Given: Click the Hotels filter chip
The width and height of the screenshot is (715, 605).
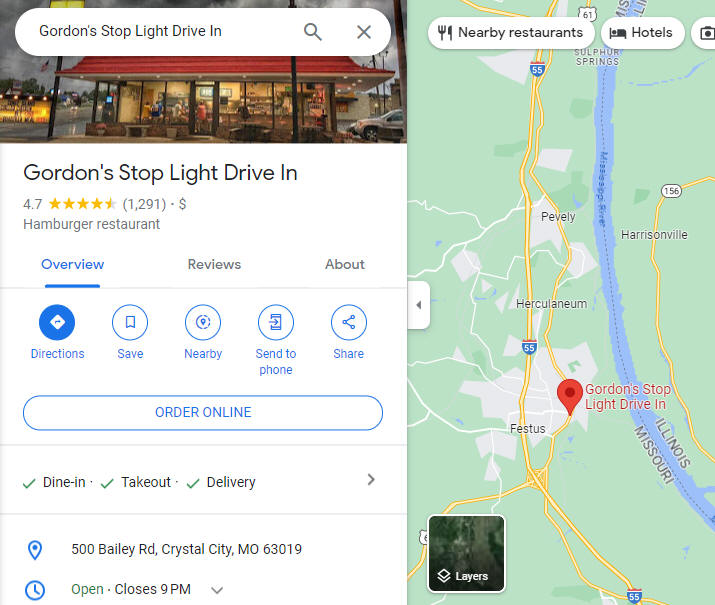Looking at the screenshot, I should click(642, 33).
